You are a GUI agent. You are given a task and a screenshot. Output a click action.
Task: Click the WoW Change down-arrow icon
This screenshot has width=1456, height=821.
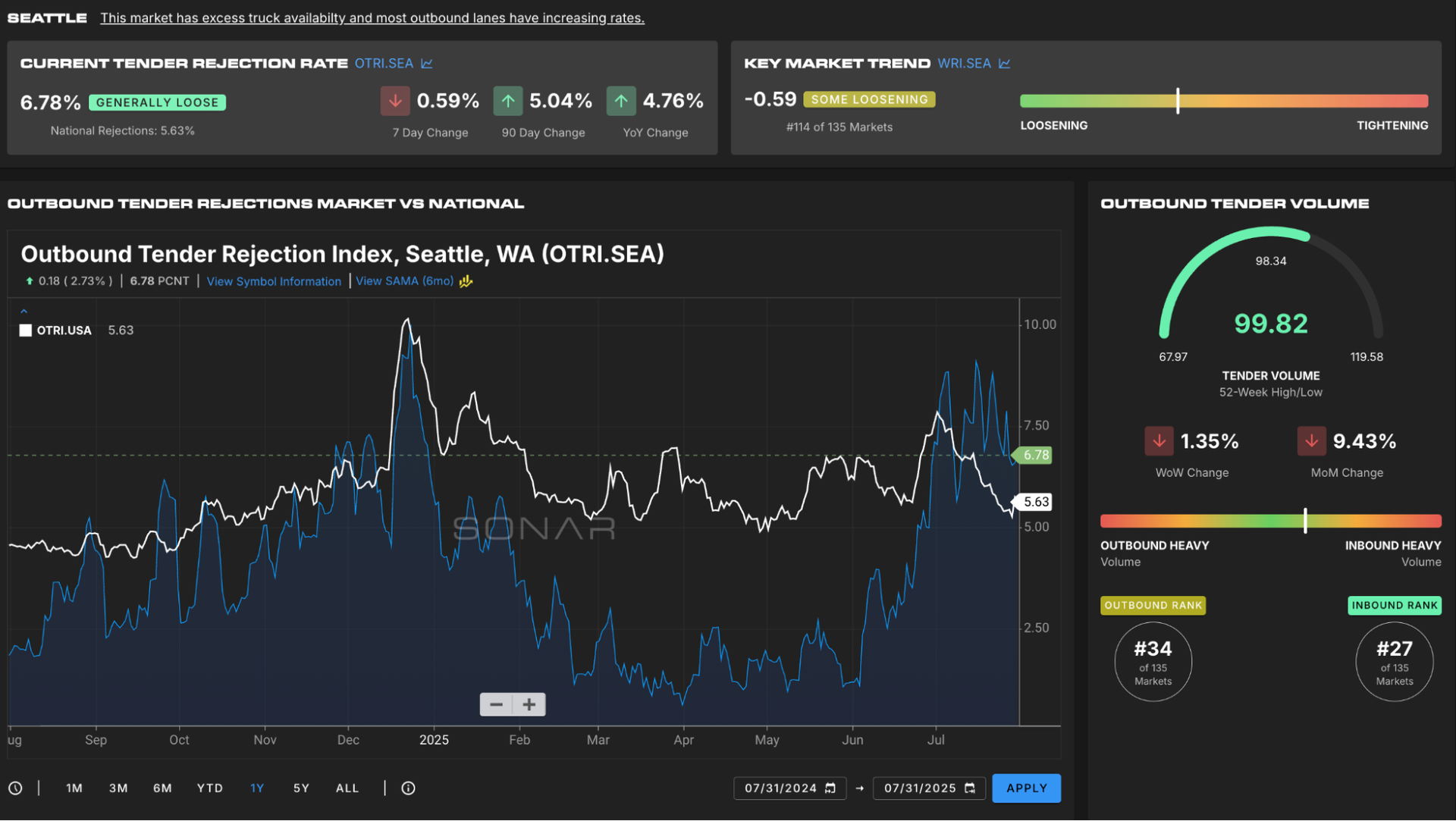(x=1159, y=441)
